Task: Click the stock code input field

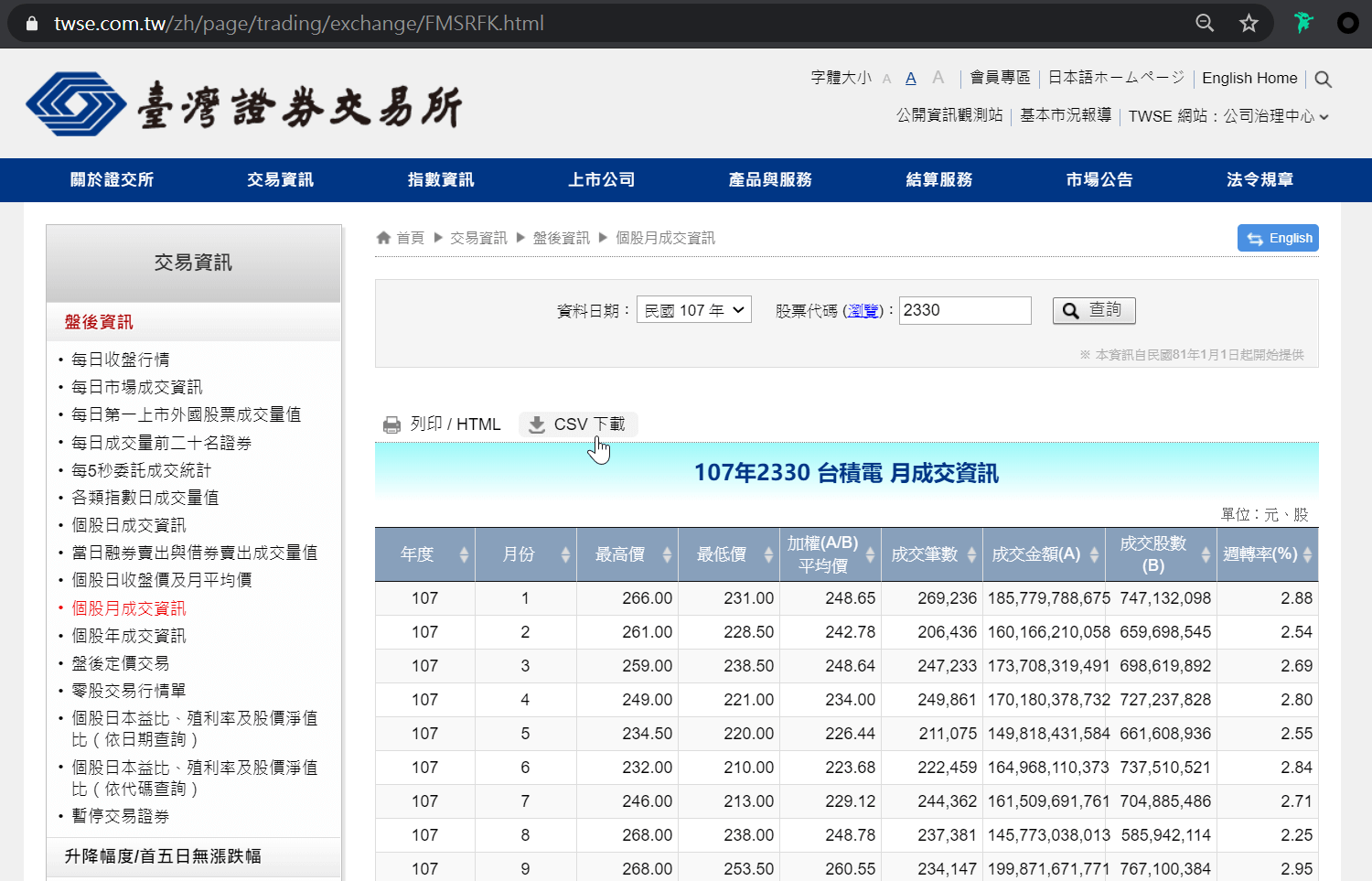Action: (x=964, y=310)
